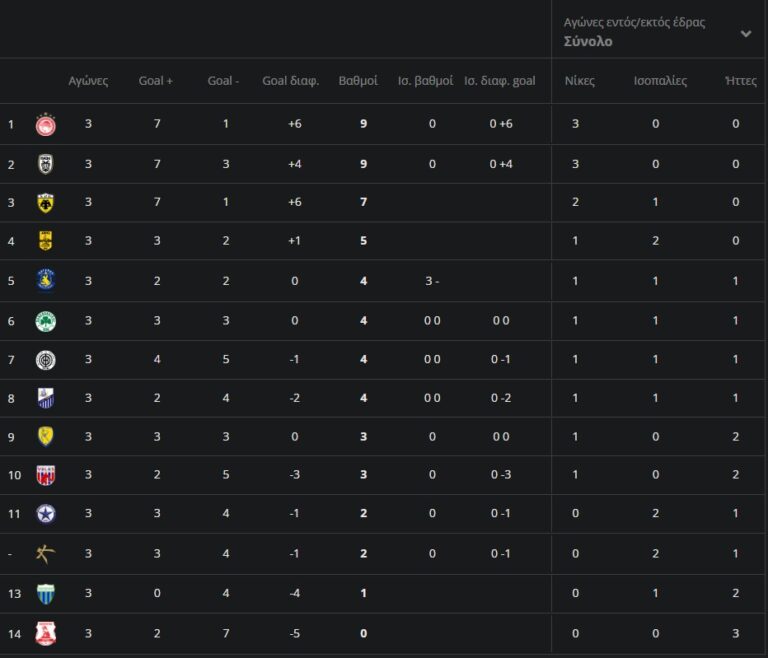Viewport: 768px width, 658px height.
Task: Click the gold athlete figure team logo
Action: tap(45, 553)
